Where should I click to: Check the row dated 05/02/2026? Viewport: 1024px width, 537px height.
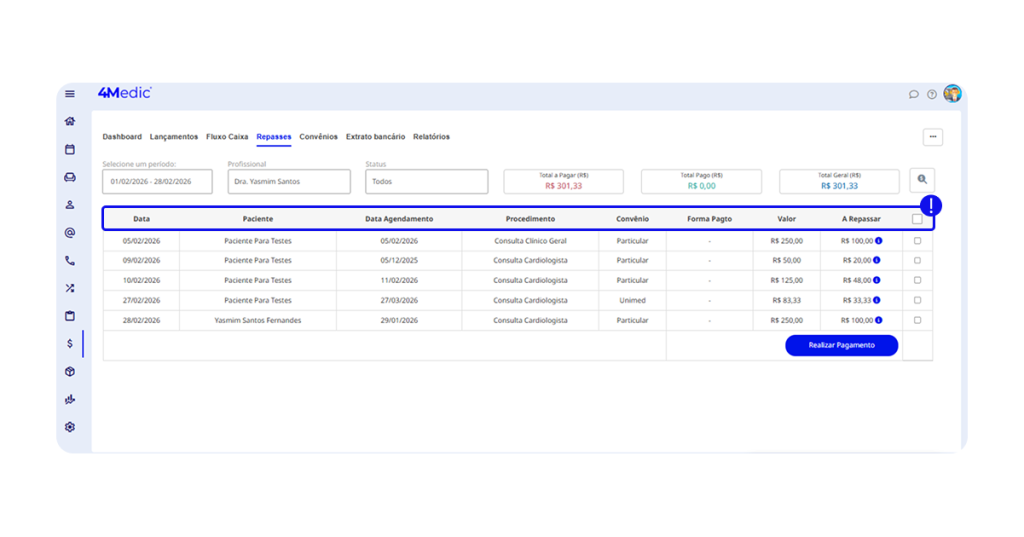pyautogui.click(x=917, y=241)
